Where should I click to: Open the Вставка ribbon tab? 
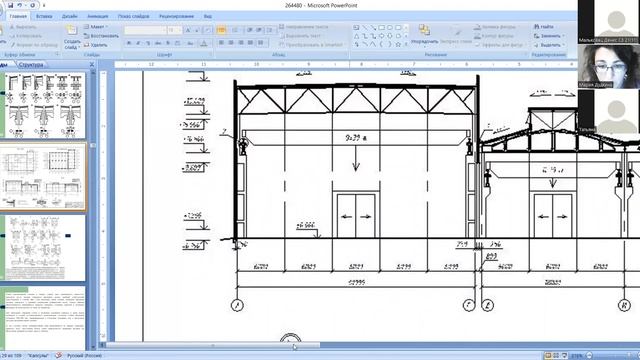44,16
